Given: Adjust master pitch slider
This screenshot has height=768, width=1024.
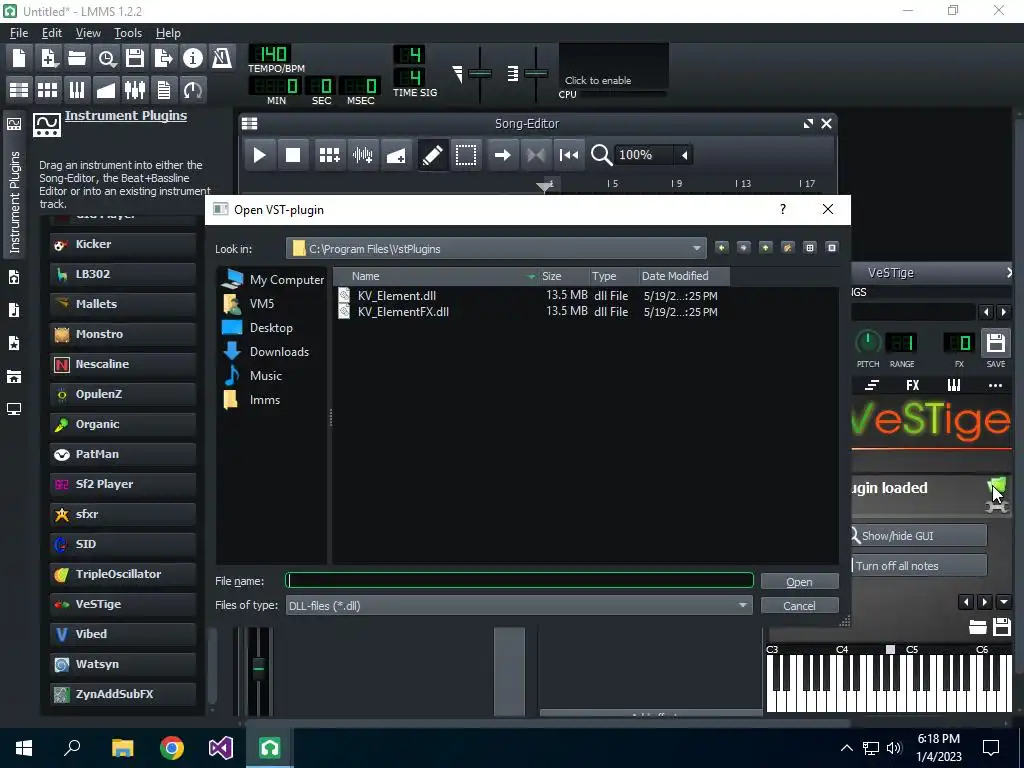Looking at the screenshot, I should [536, 74].
